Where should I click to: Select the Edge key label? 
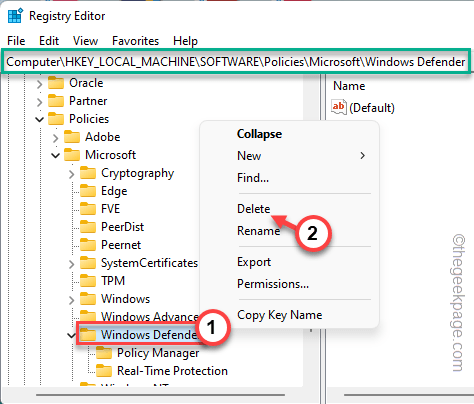coord(114,191)
